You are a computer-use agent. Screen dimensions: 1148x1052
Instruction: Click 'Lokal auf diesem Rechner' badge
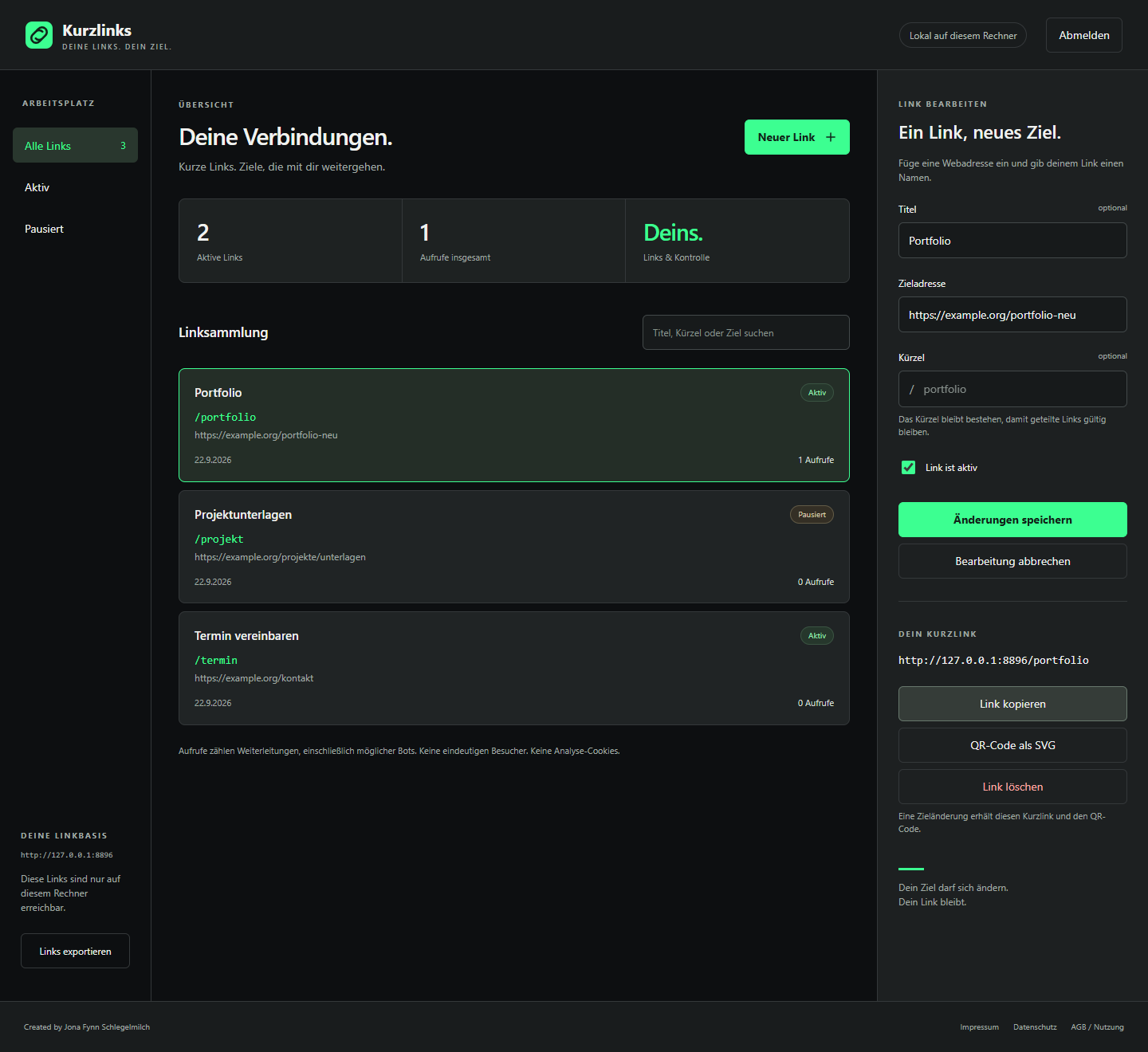pos(963,35)
